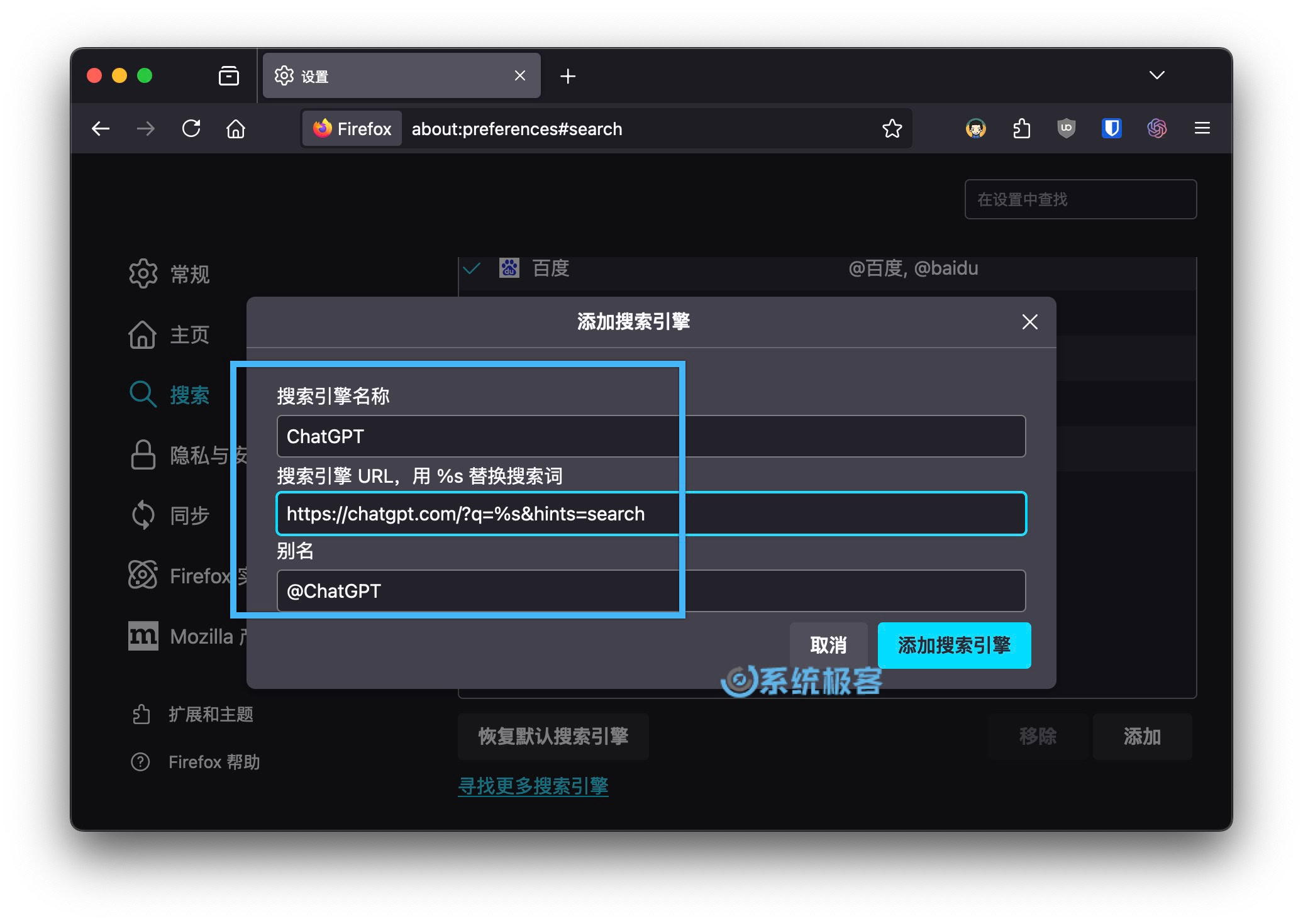Open the 同步 settings category
Screen dimensions: 1303x924
click(x=170, y=515)
